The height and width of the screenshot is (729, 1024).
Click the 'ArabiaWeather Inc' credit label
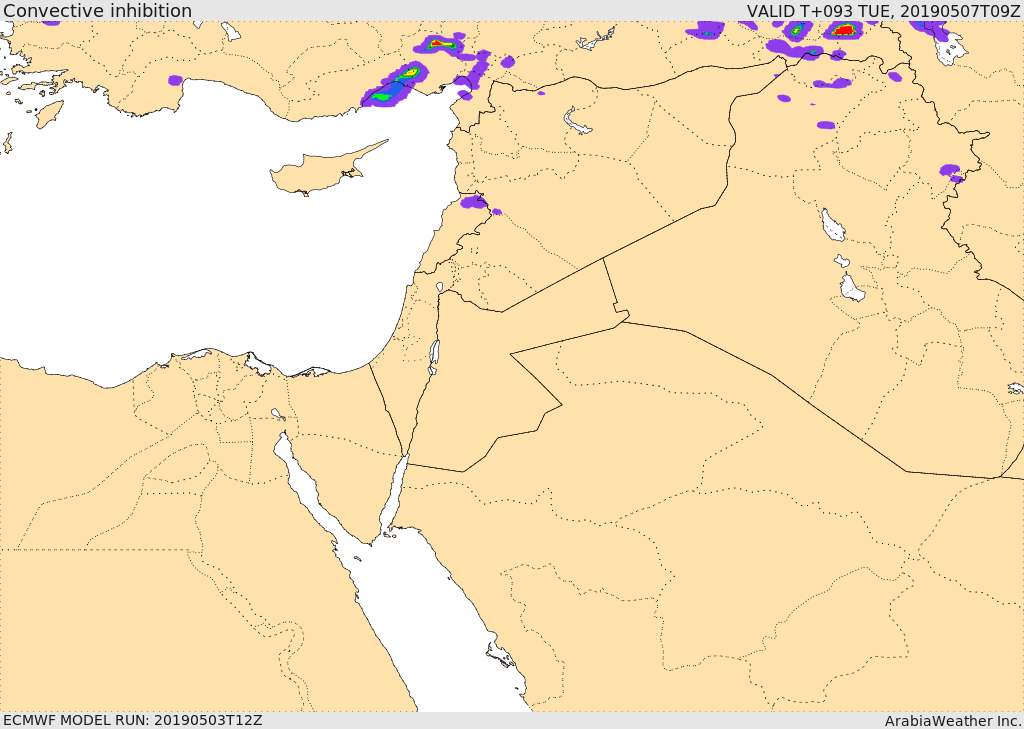[953, 721]
